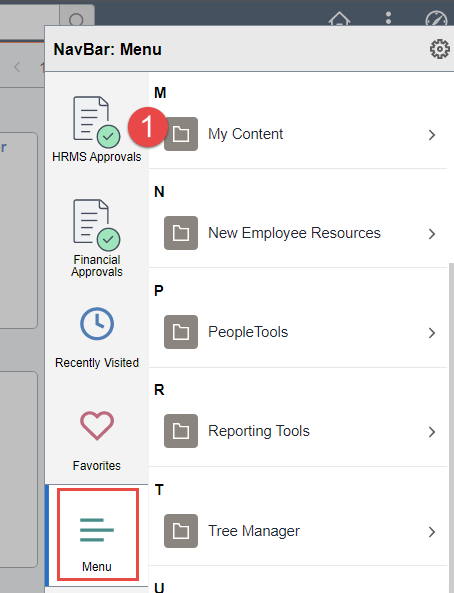
Task: Open the Favorites heart icon
Action: click(97, 425)
